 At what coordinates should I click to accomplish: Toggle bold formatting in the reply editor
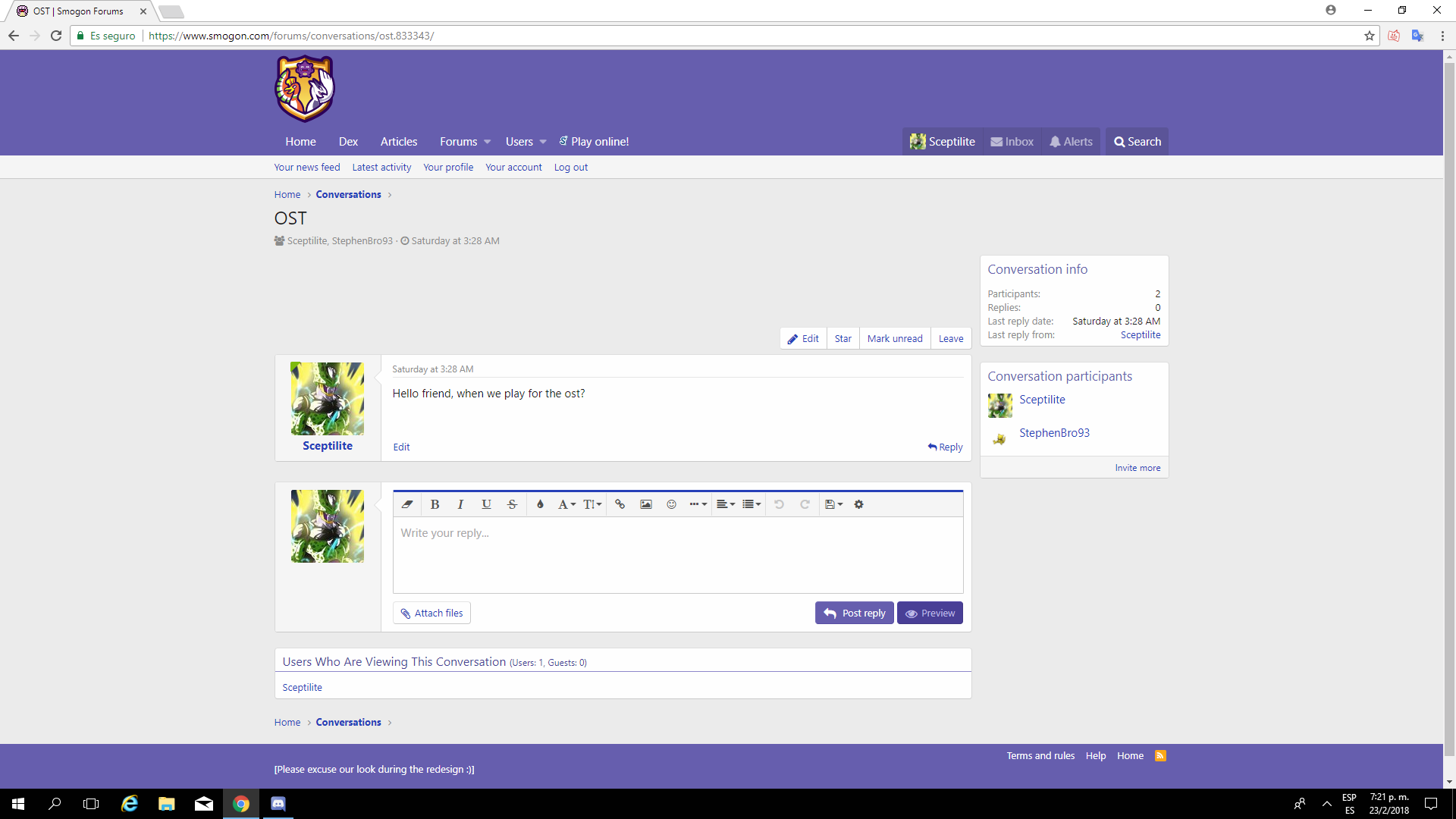(x=435, y=504)
